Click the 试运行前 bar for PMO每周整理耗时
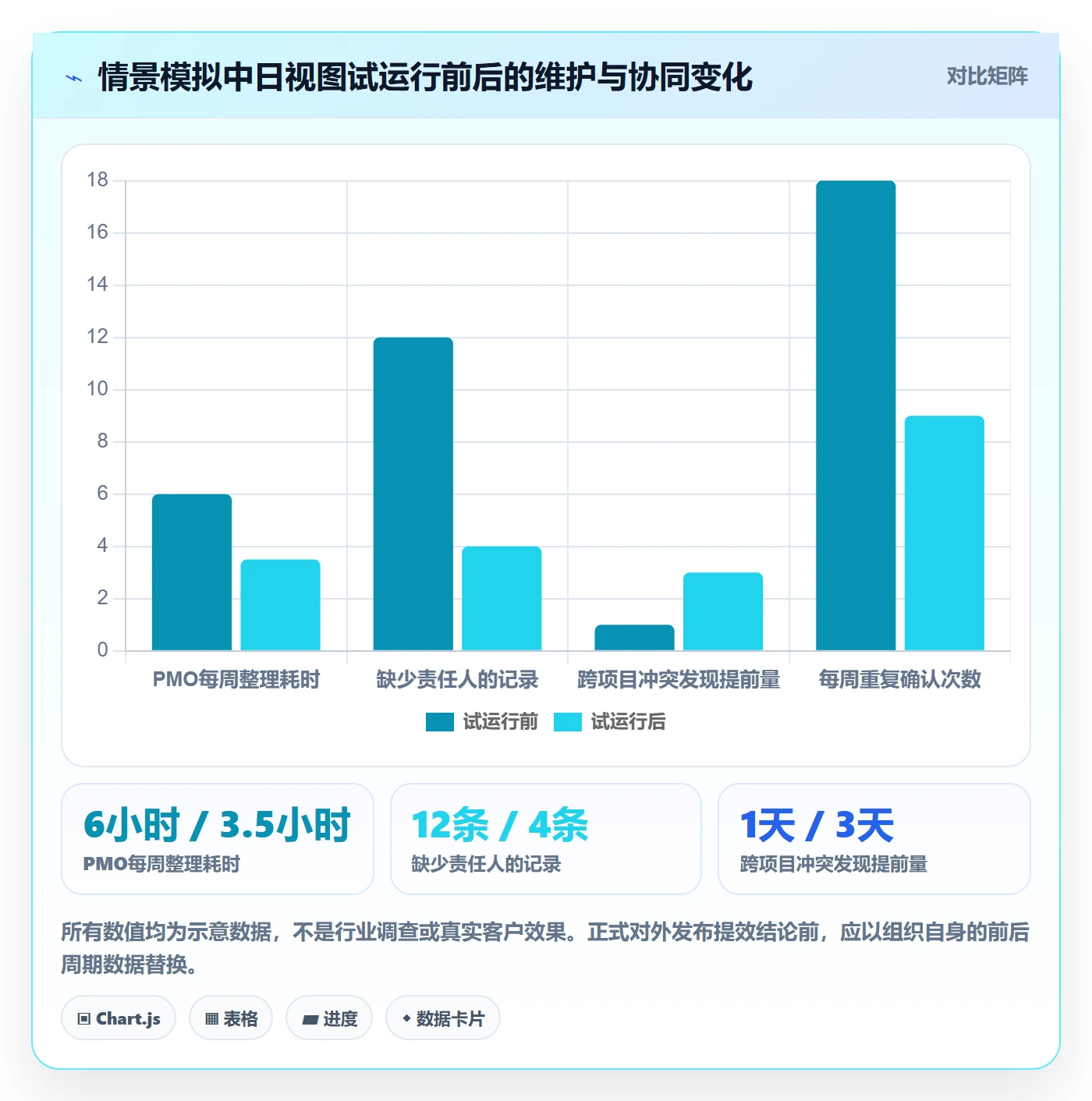 pyautogui.click(x=192, y=572)
